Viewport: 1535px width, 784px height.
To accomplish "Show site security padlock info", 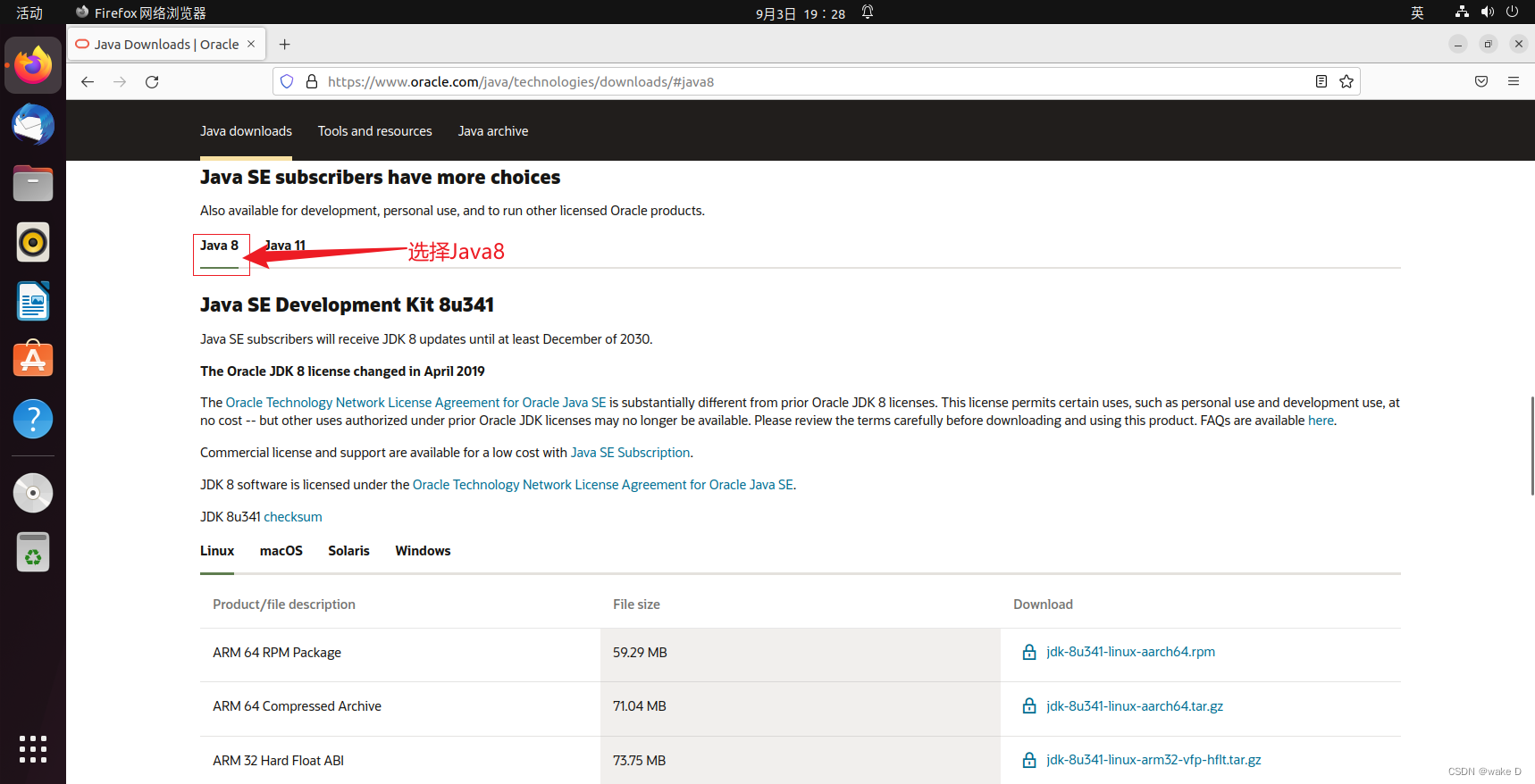I will coord(312,81).
